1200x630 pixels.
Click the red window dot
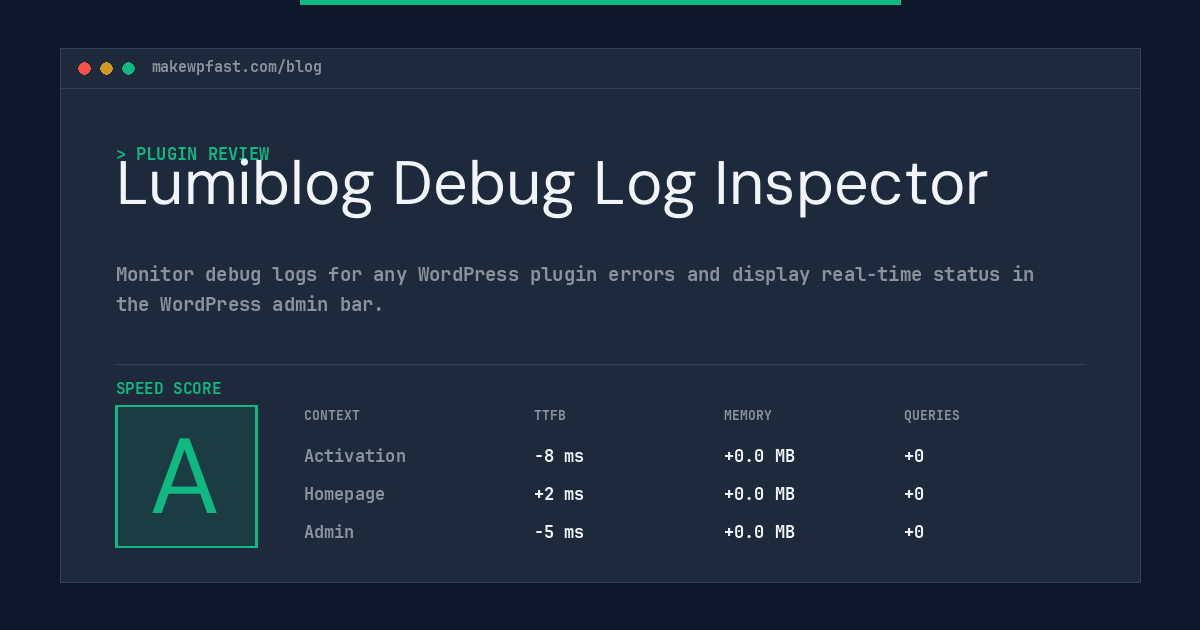coord(84,68)
